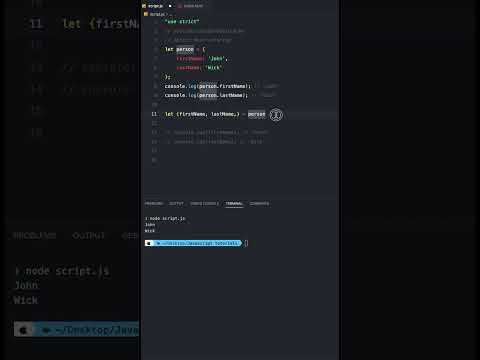Click the console.log(person.firstName) line
The height and width of the screenshot is (360, 480).
point(208,86)
